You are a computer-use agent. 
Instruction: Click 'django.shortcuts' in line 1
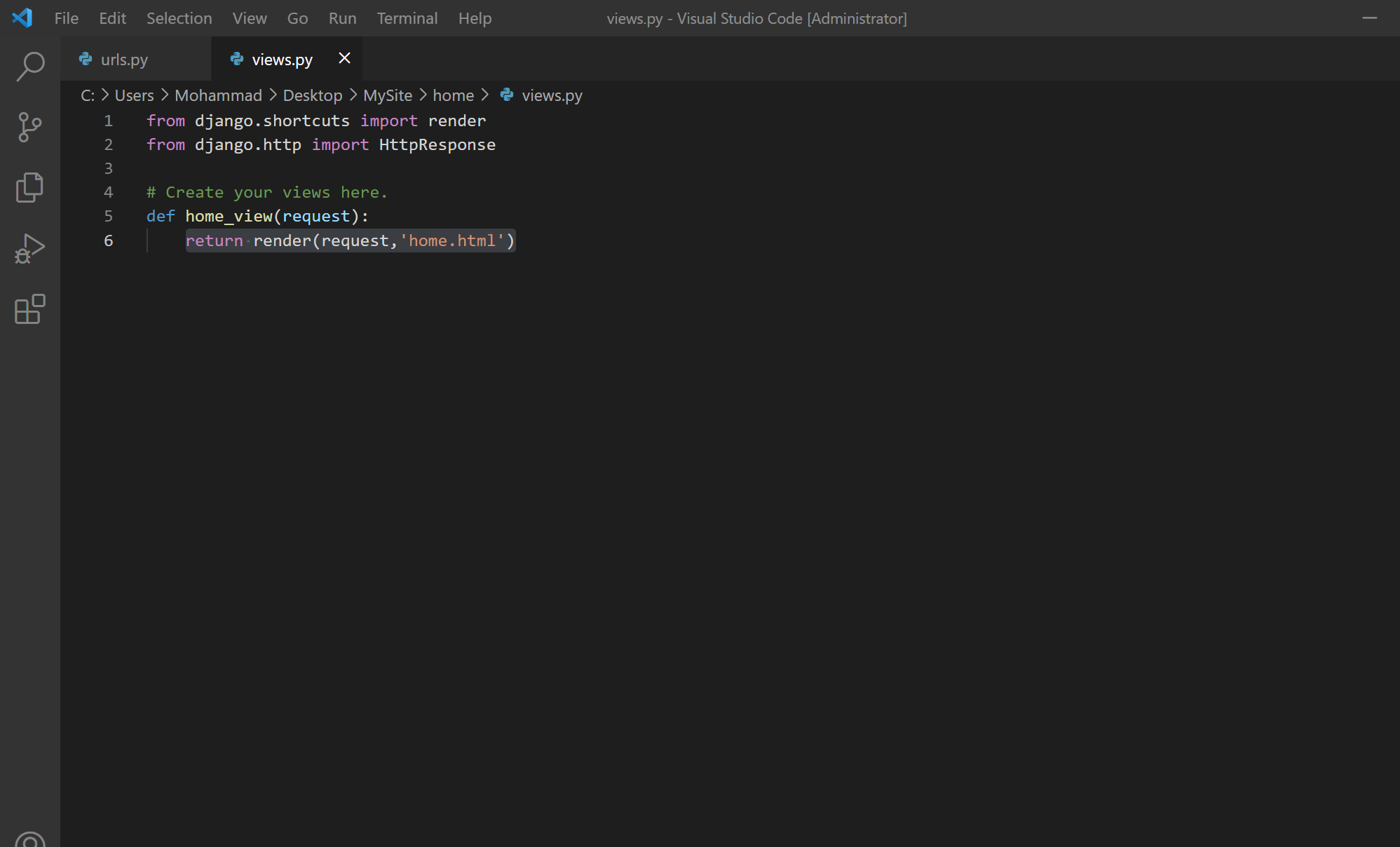[272, 121]
